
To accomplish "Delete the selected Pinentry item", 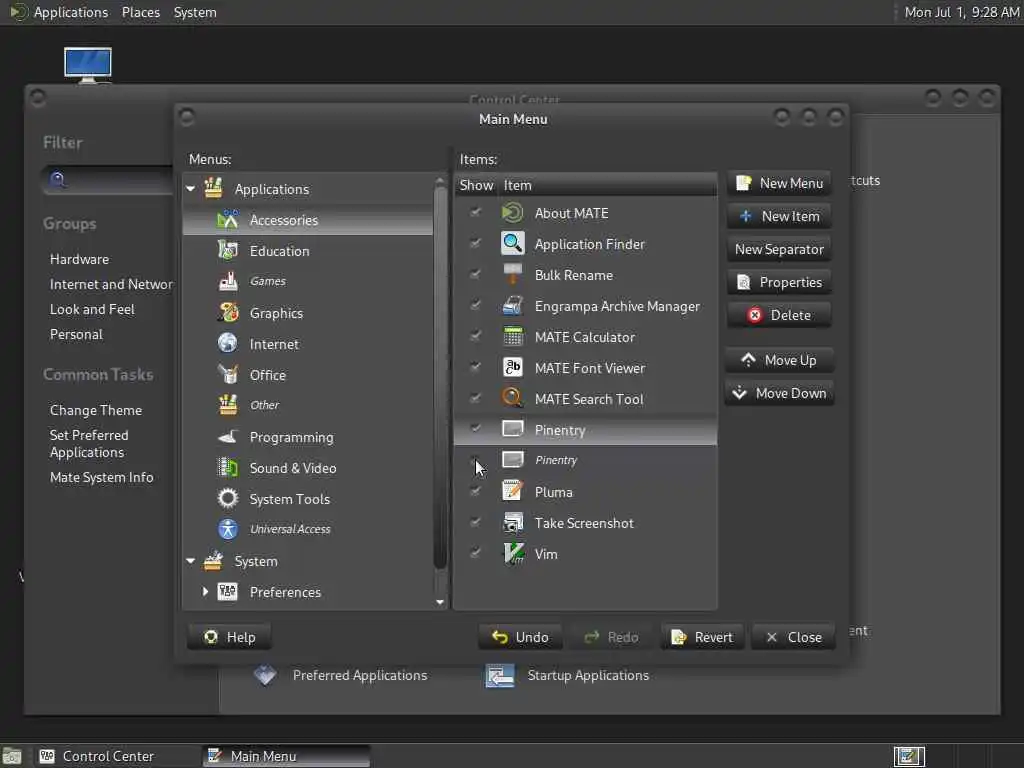I will point(779,315).
